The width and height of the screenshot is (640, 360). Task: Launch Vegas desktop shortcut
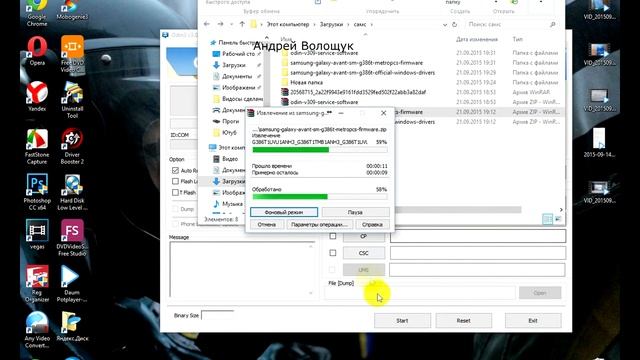point(37,234)
